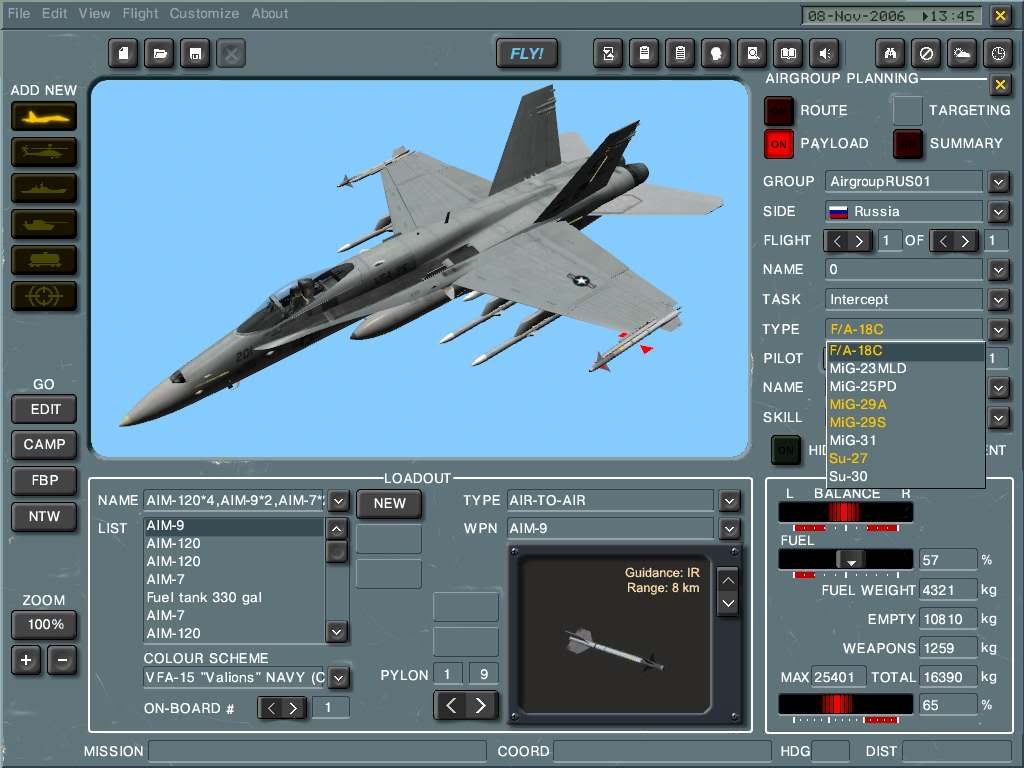This screenshot has height=768, width=1024.
Task: Add a new target point
Action: point(43,296)
